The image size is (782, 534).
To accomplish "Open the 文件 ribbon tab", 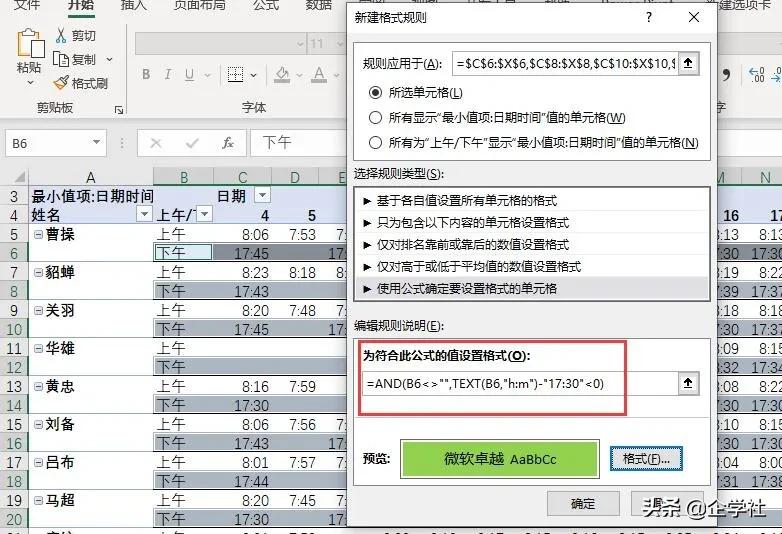I will click(x=27, y=5).
